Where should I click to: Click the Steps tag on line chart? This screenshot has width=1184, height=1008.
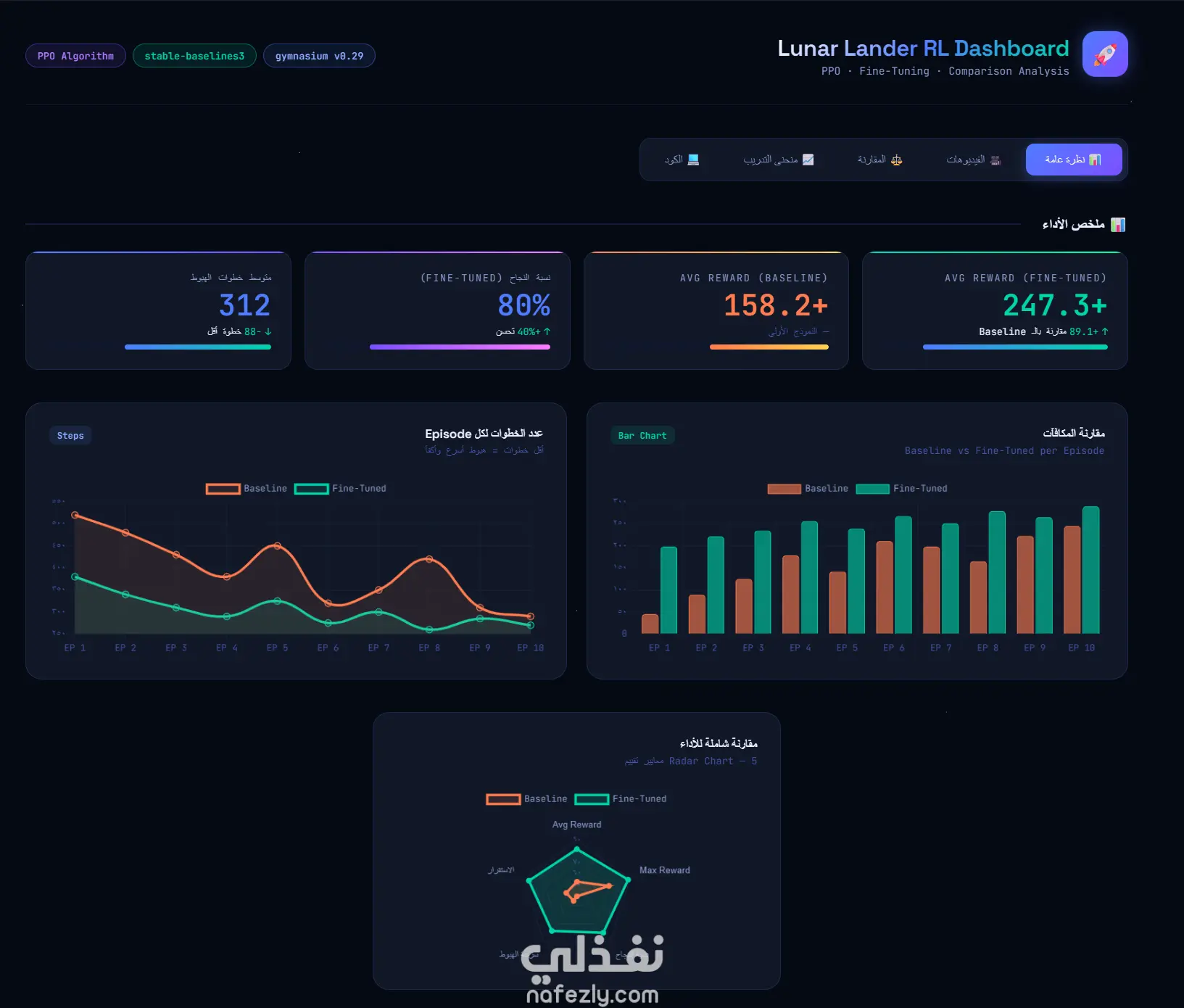pyautogui.click(x=70, y=436)
